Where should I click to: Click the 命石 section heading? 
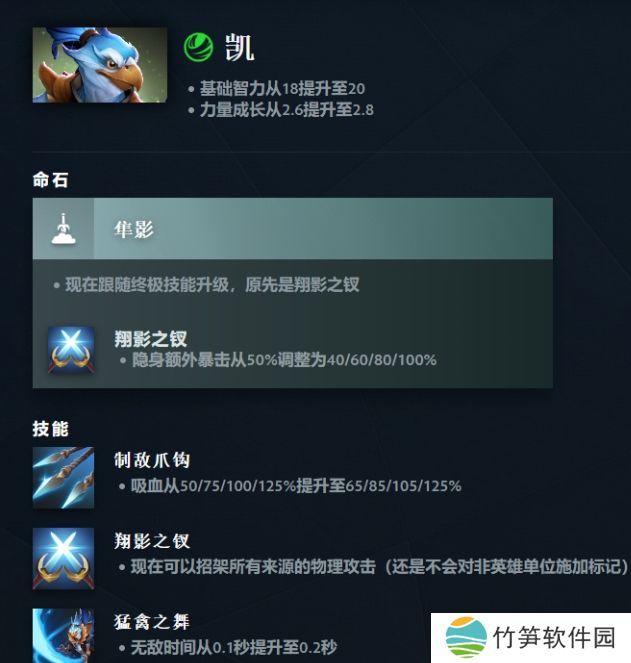click(x=51, y=180)
